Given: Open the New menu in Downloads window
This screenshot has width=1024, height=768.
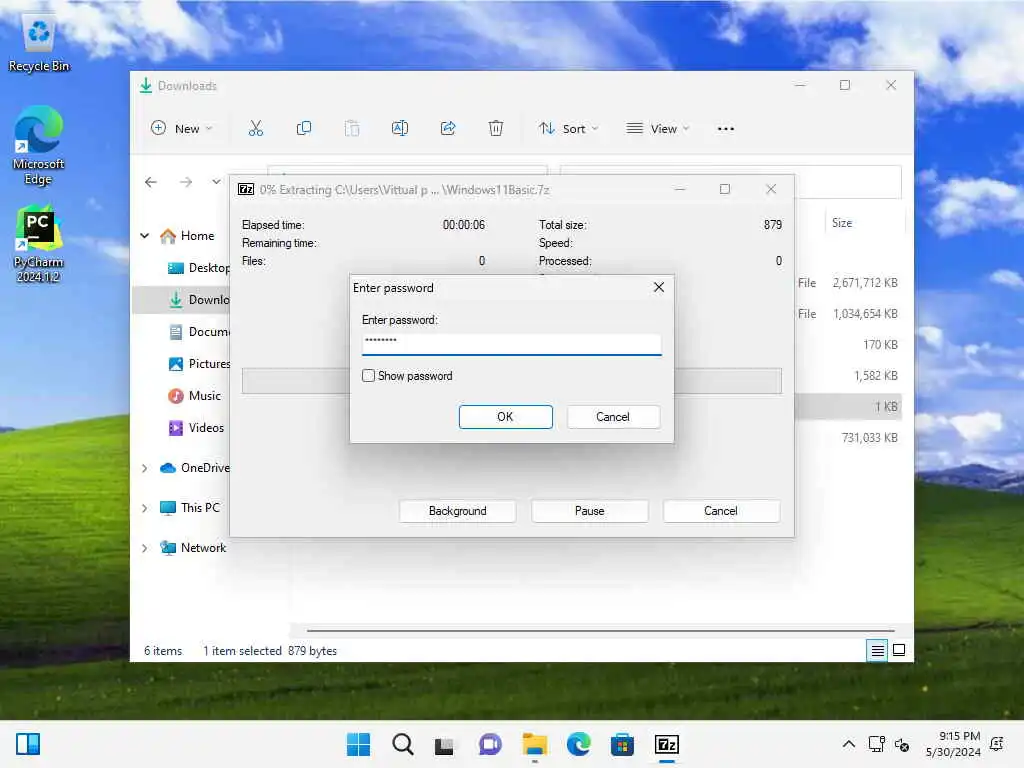Looking at the screenshot, I should [x=182, y=129].
